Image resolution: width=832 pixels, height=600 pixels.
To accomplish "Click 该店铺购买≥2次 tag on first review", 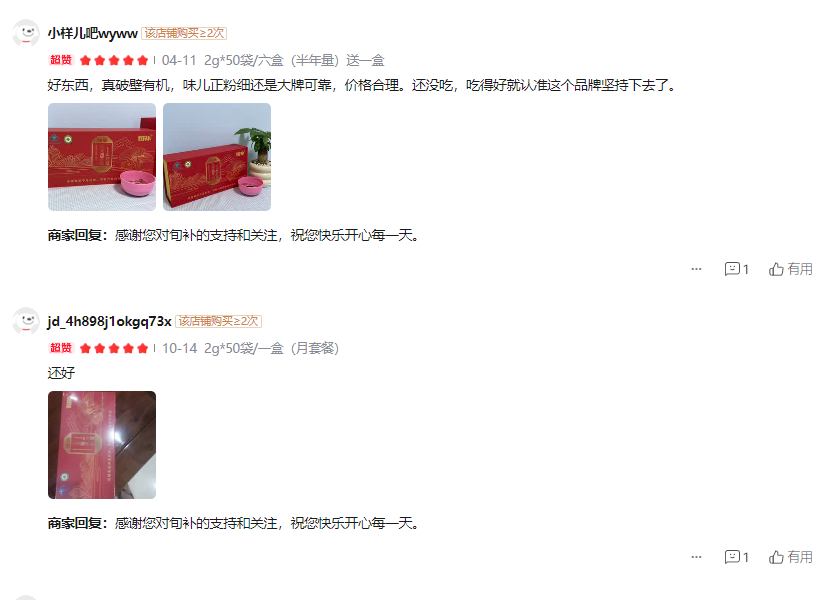I will point(184,33).
